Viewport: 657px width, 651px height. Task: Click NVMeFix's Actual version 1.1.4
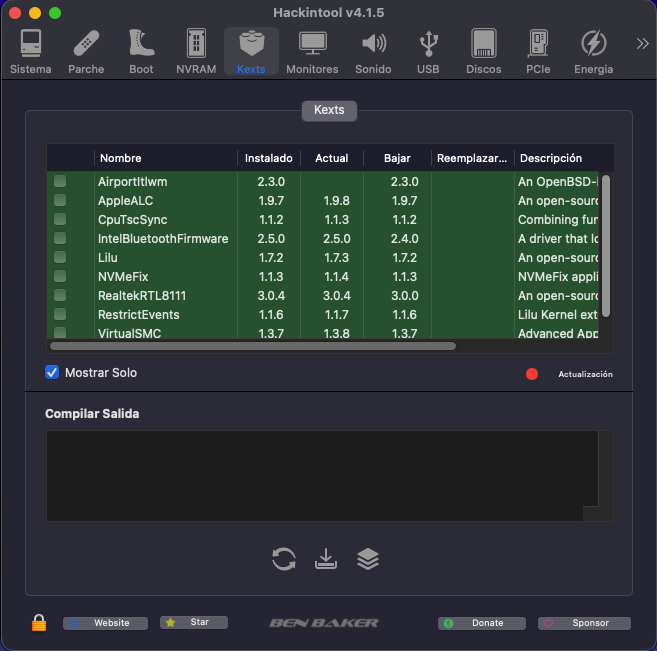click(x=336, y=276)
